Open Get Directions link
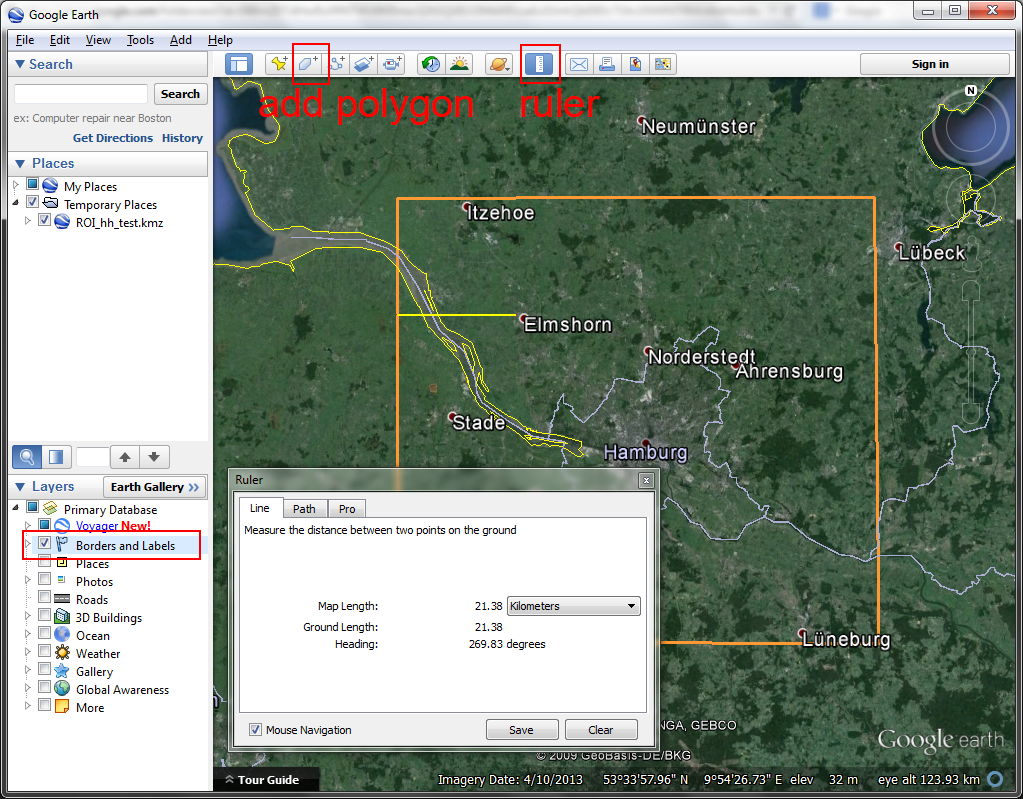Viewport: 1023px width, 799px height. 113,138
